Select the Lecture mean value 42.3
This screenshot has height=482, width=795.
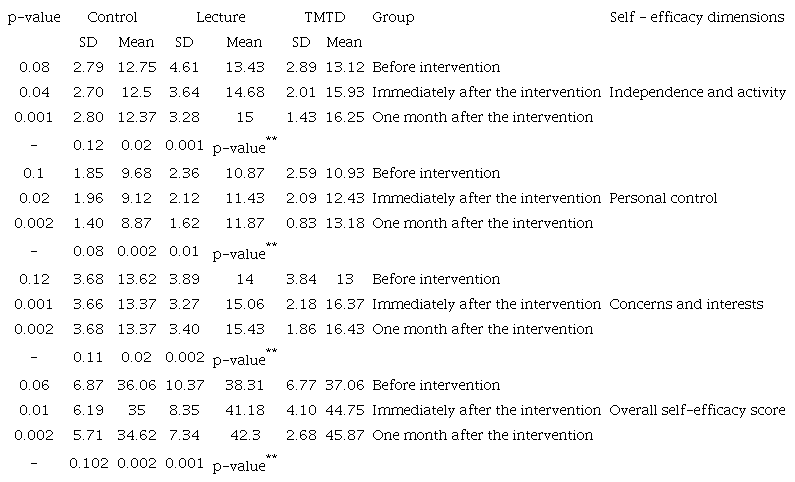(244, 435)
